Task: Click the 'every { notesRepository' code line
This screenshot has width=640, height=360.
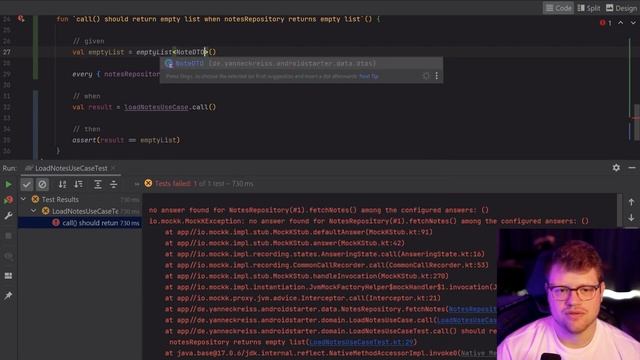Action: click(116, 74)
